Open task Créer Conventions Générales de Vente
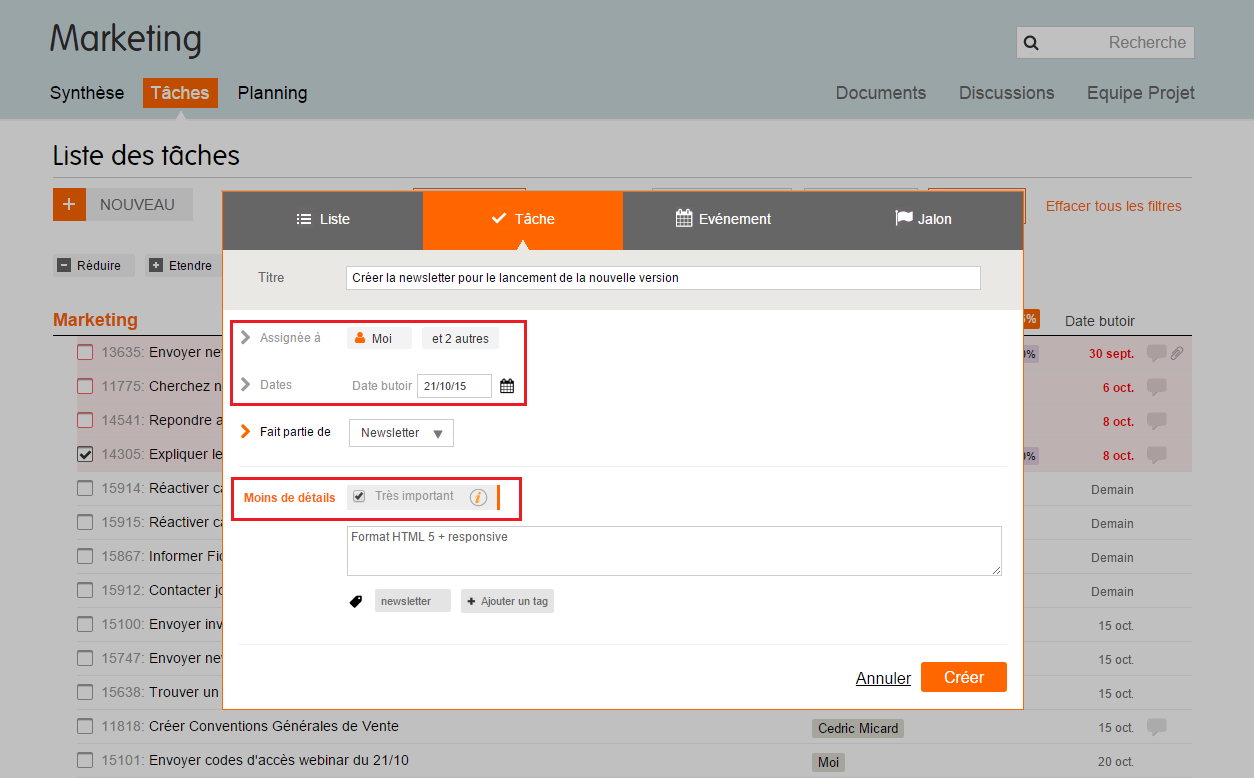The height and width of the screenshot is (778, 1254). (x=273, y=726)
